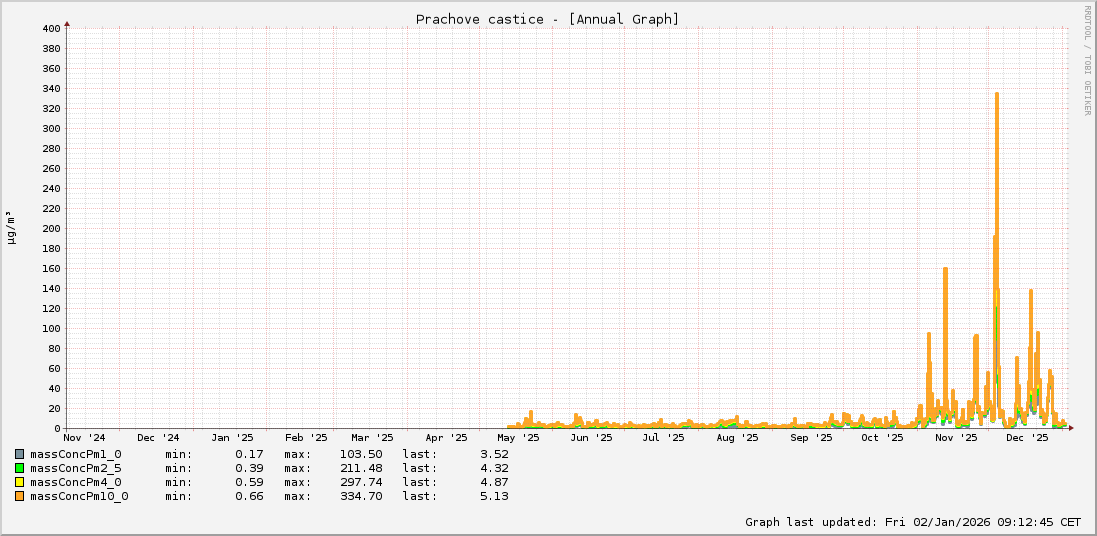Click the yellow massConcPm4_0 legend swatch
The image size is (1097, 536).
(x=19, y=482)
